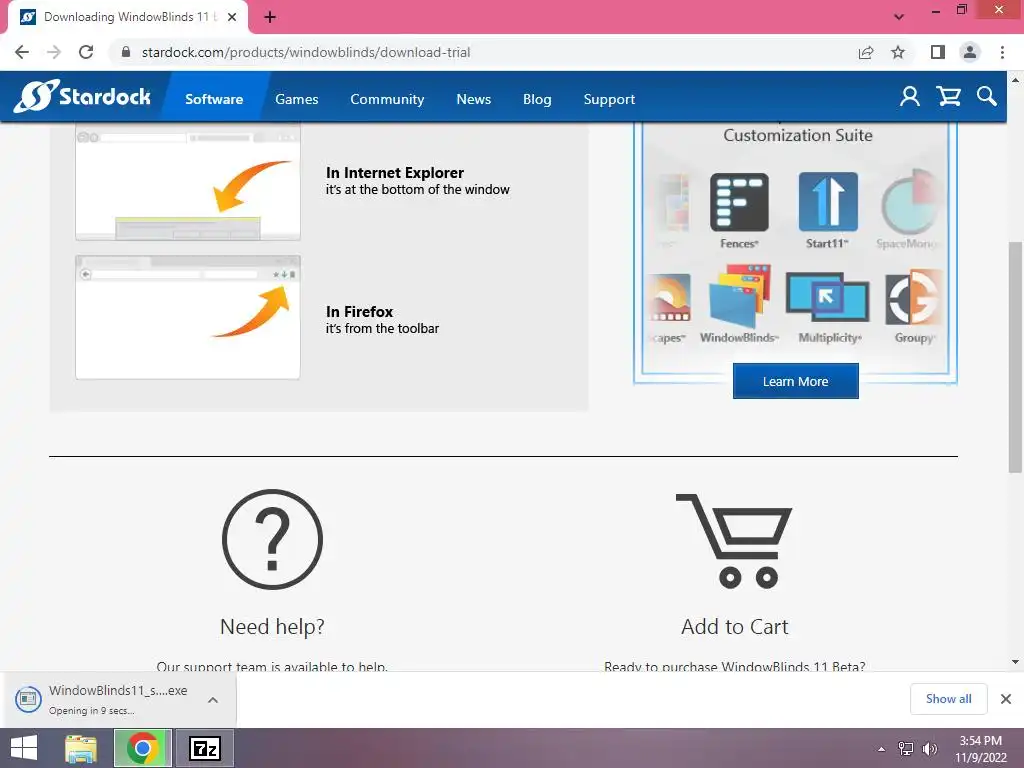Viewport: 1024px width, 768px height.
Task: Select the WindowBlinds app icon
Action: pyautogui.click(x=740, y=296)
